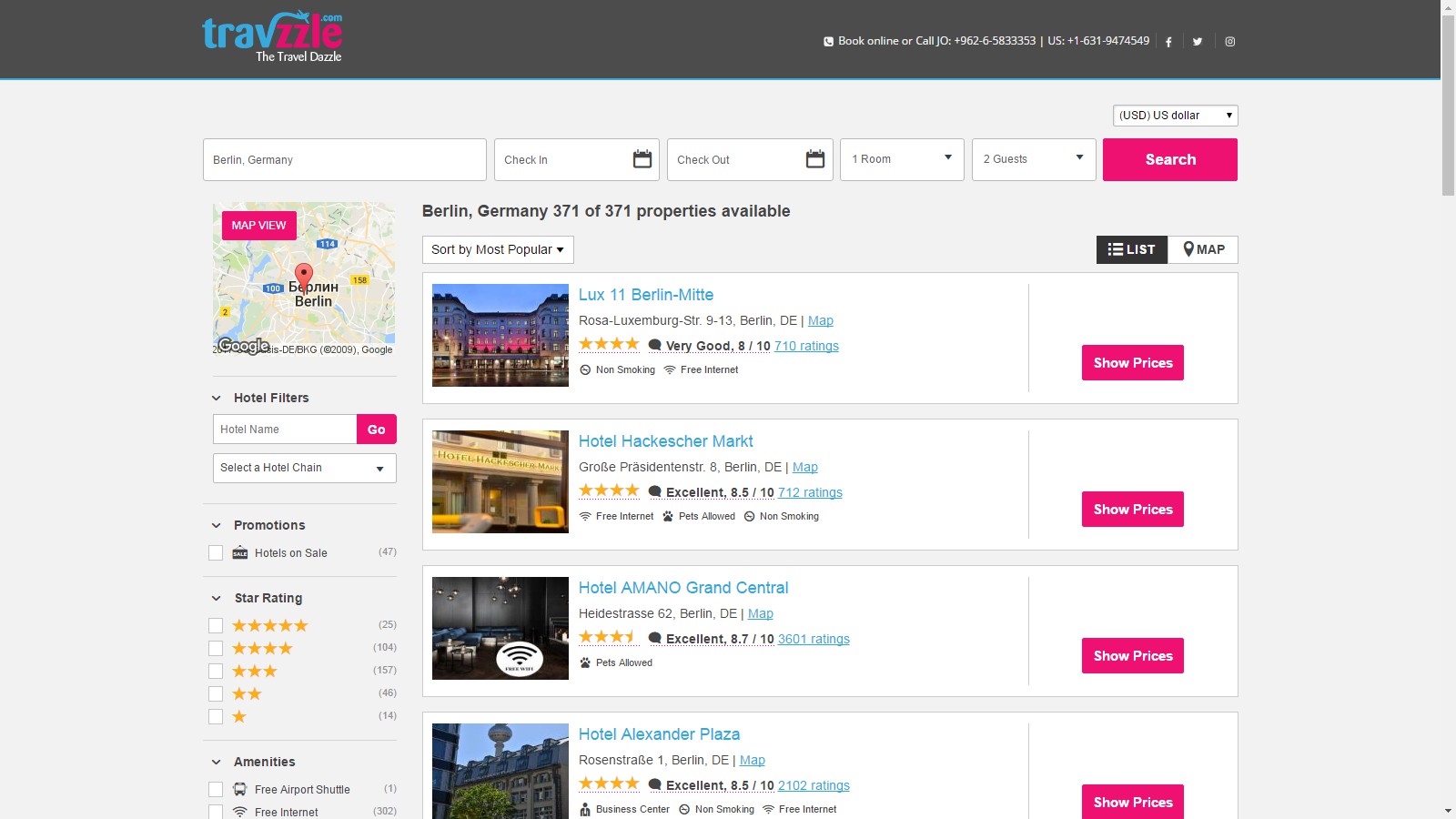Tick the one-star rating checkbox
This screenshot has height=819, width=1456.
[216, 717]
